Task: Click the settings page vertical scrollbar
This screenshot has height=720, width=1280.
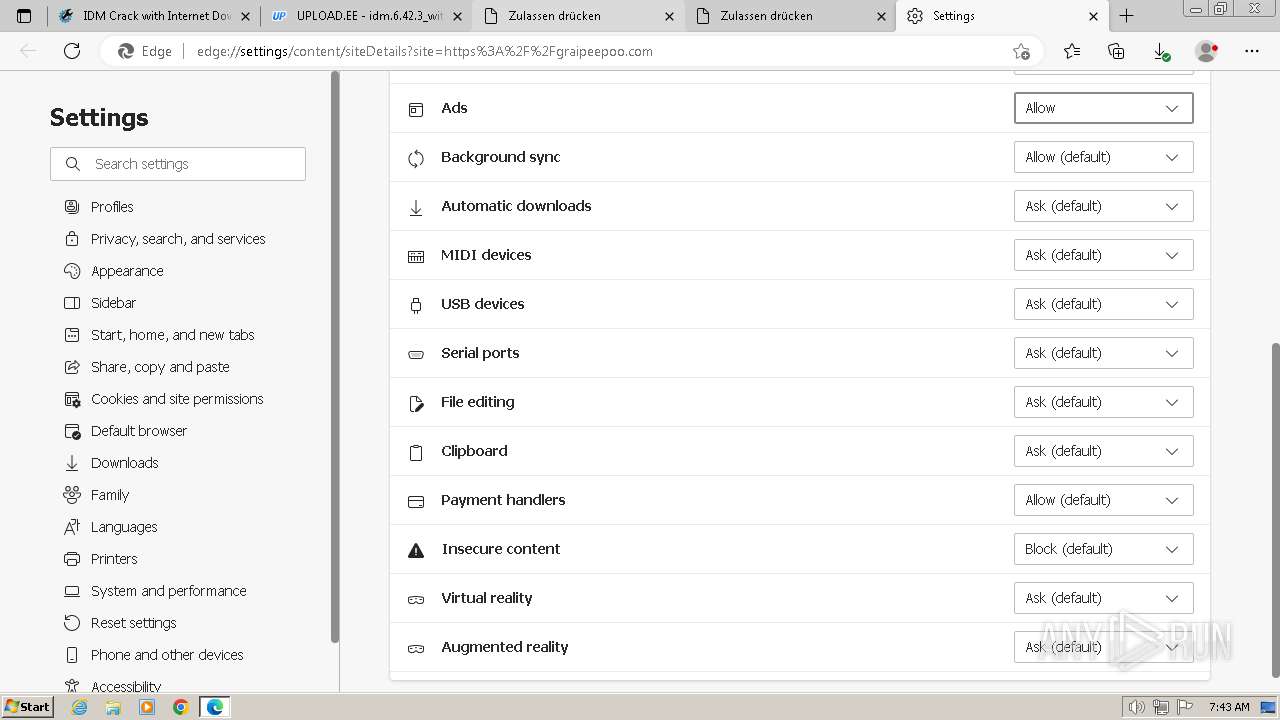Action: tap(1274, 510)
